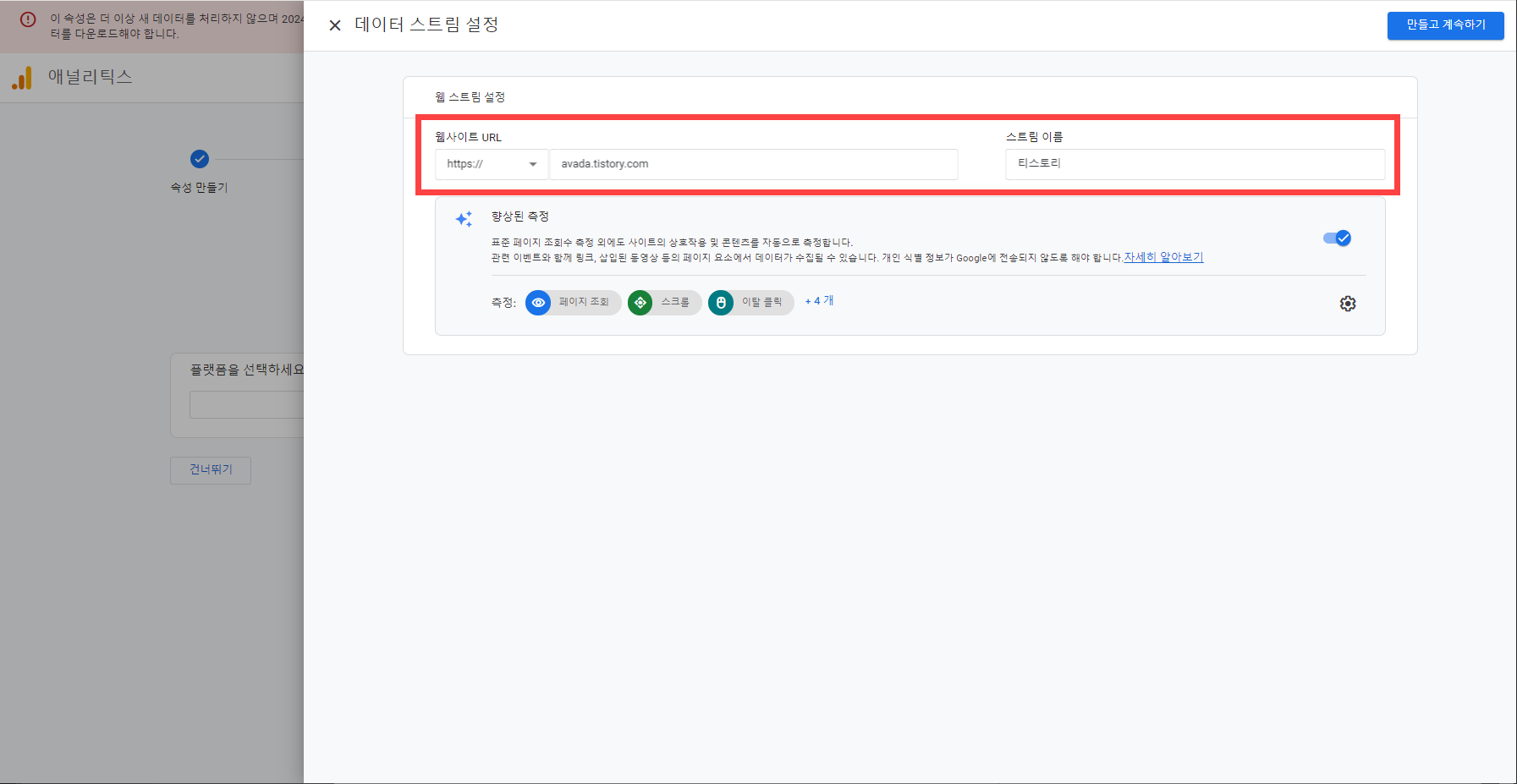Click the stream name field 티스토리
This screenshot has width=1517, height=784.
(x=1195, y=164)
